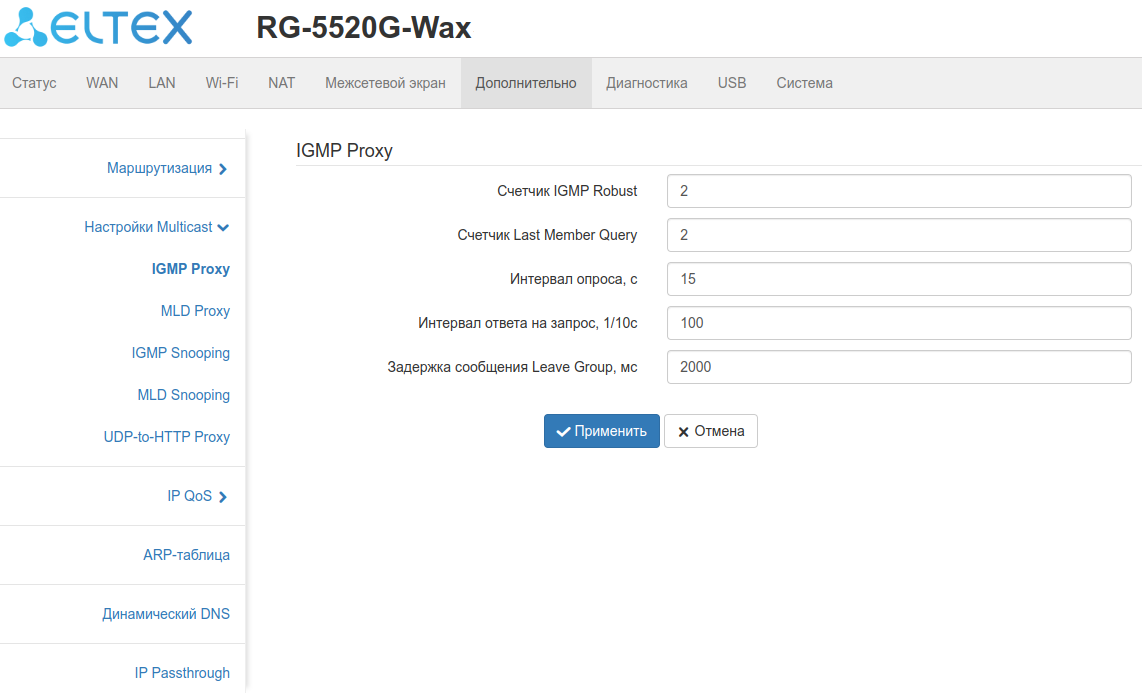Open the Статус tab
This screenshot has height=696, width=1142.
pos(34,83)
